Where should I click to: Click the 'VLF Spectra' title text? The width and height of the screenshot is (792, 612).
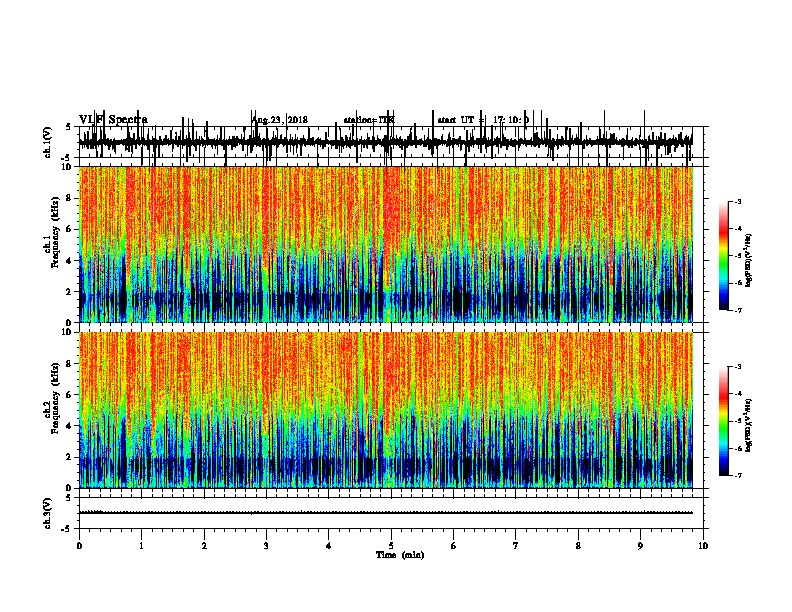click(x=113, y=119)
